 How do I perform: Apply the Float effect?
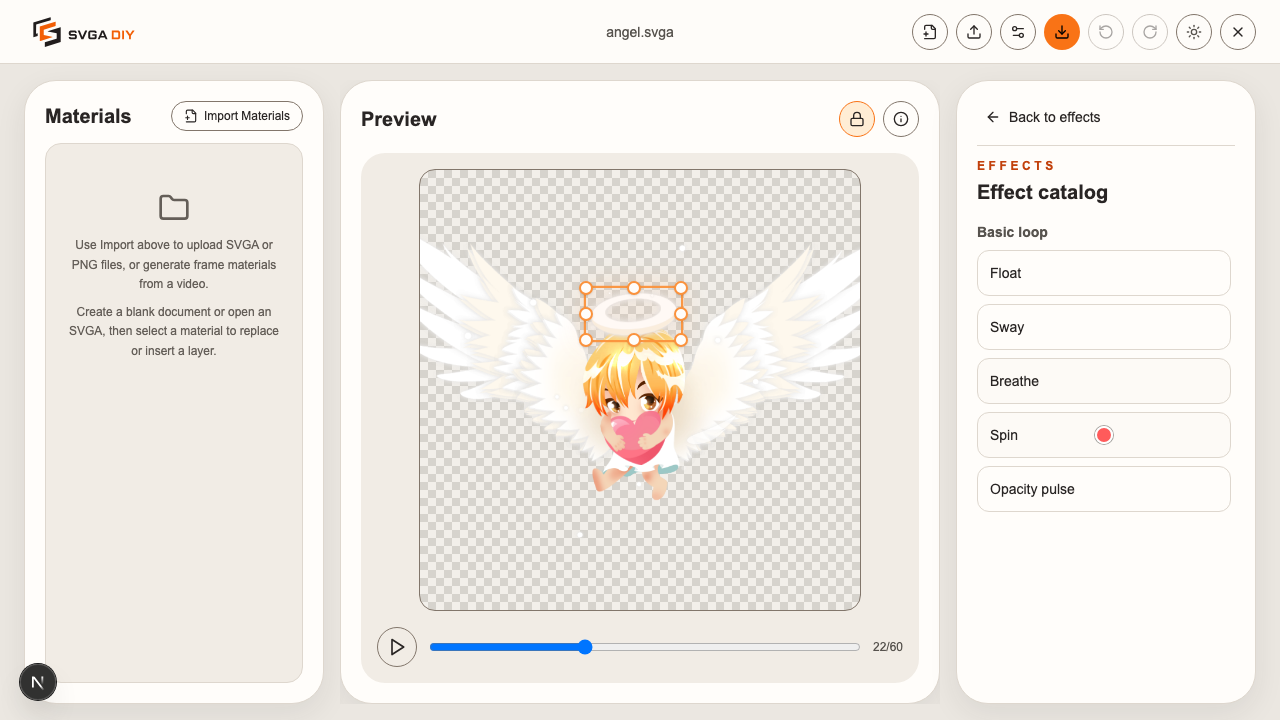[1104, 273]
